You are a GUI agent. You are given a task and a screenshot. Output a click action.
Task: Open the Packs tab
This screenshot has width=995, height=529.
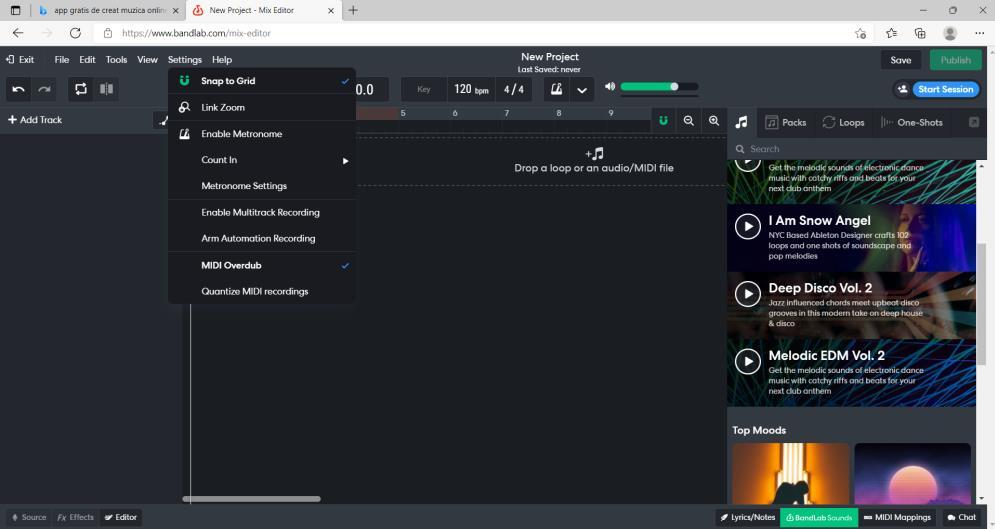coord(786,122)
